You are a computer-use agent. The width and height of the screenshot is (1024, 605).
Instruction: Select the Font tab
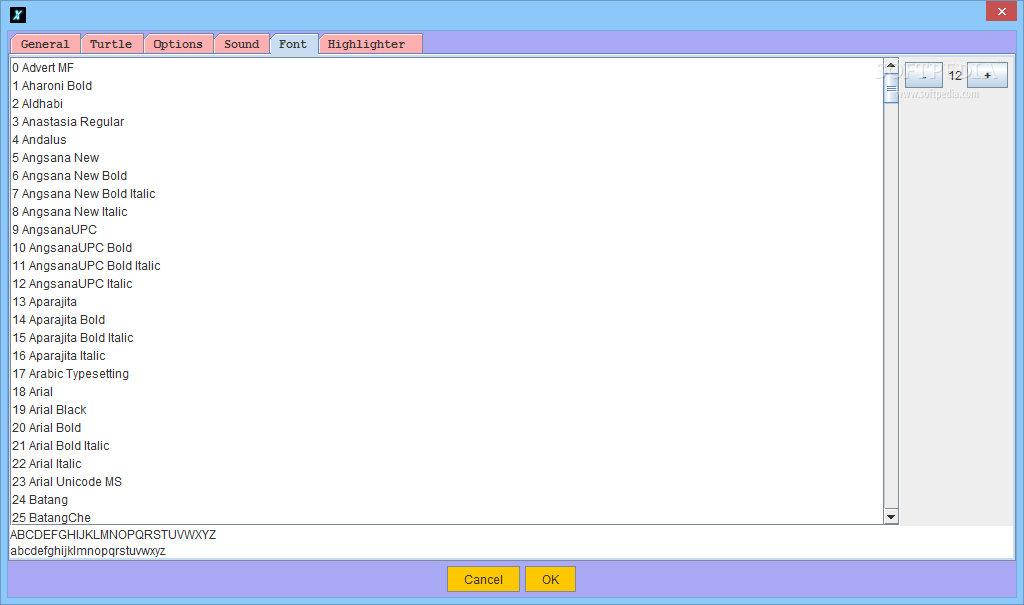(293, 44)
